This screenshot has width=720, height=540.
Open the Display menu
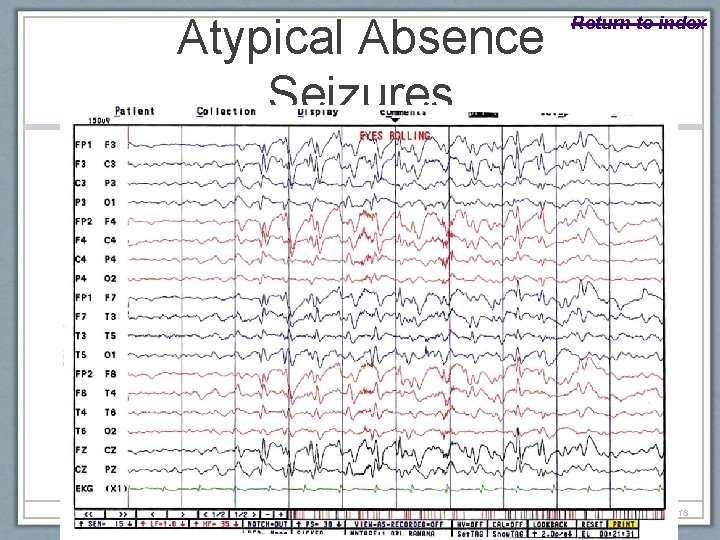pos(318,112)
